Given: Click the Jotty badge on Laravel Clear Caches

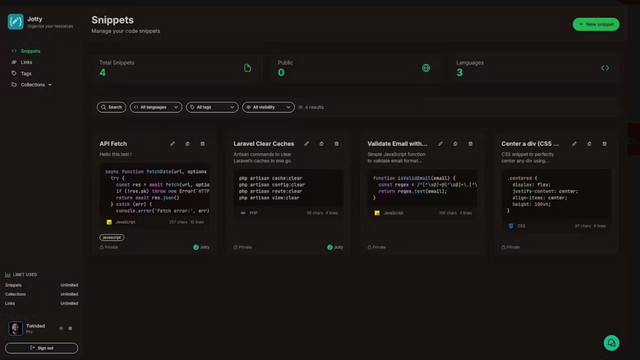Looking at the screenshot, I should pos(335,247).
